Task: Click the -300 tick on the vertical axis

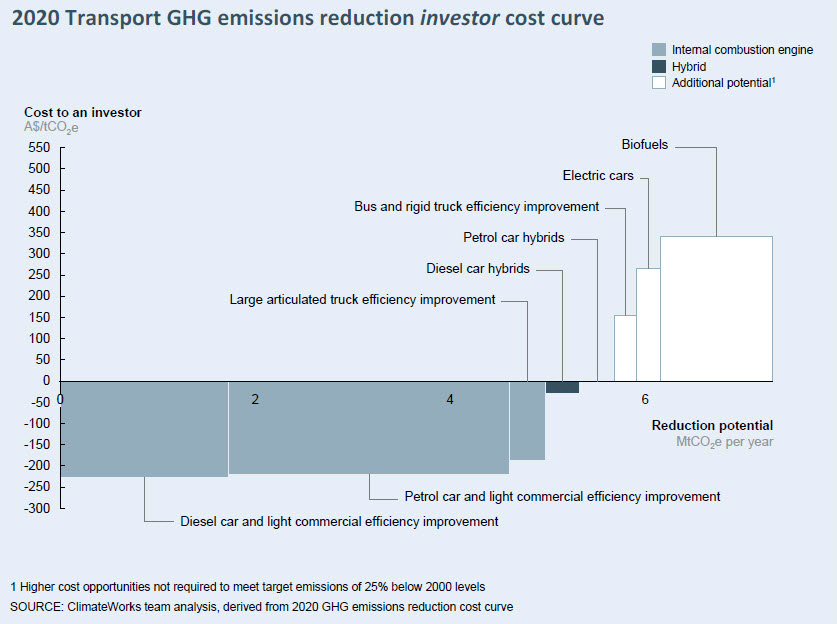Action: pyautogui.click(x=35, y=508)
